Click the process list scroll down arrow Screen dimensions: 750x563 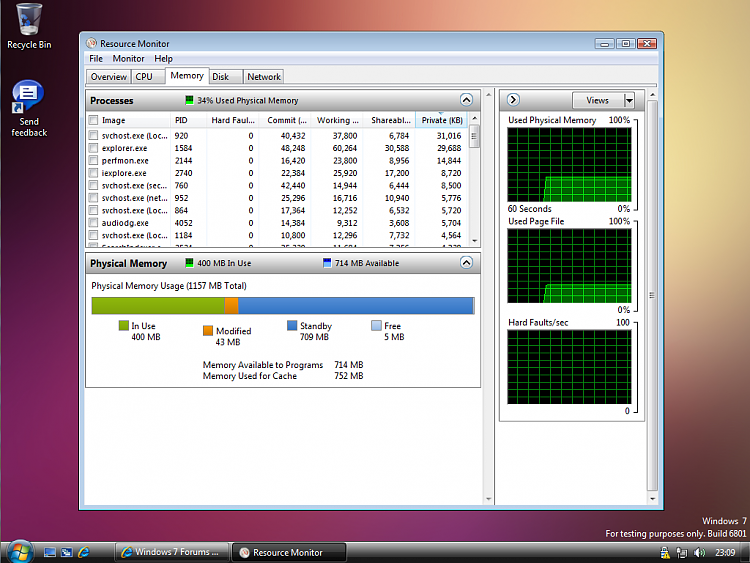(x=474, y=241)
